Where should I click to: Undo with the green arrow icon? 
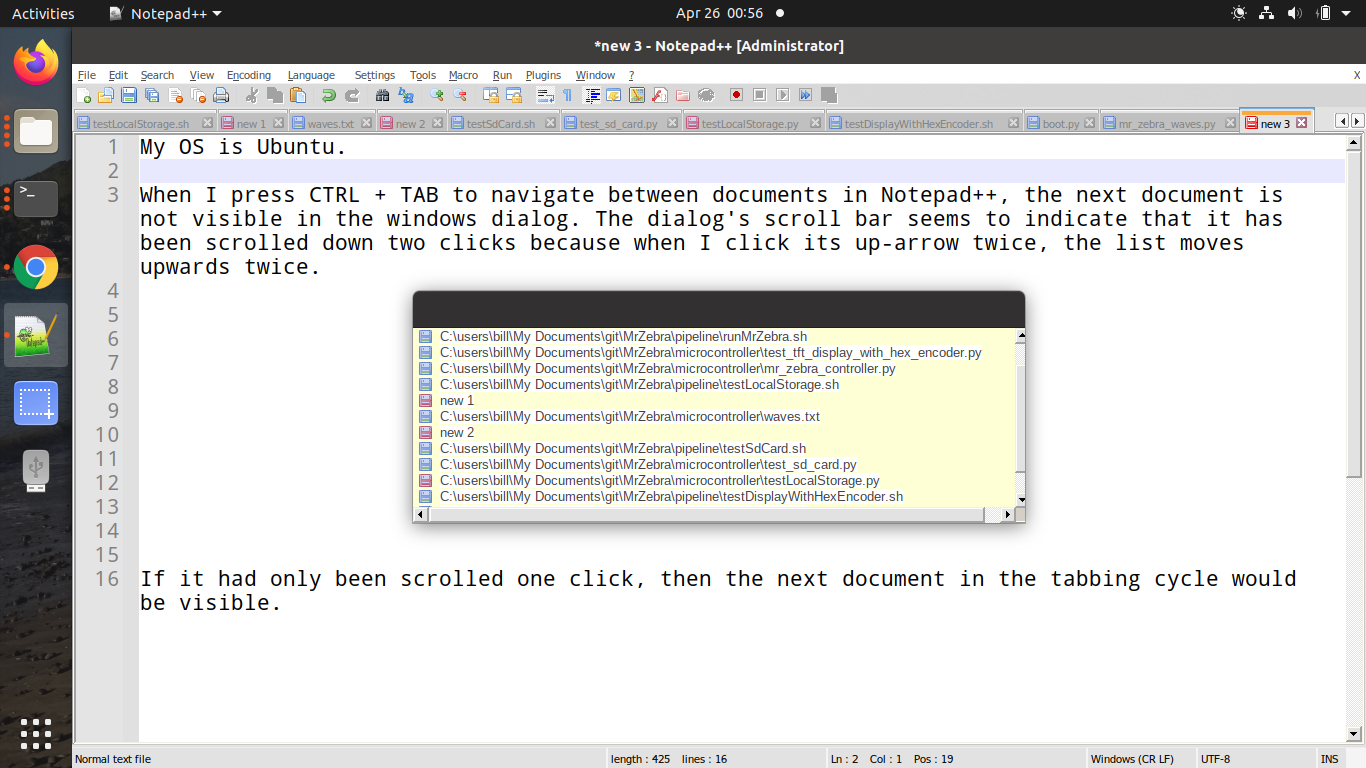point(329,95)
